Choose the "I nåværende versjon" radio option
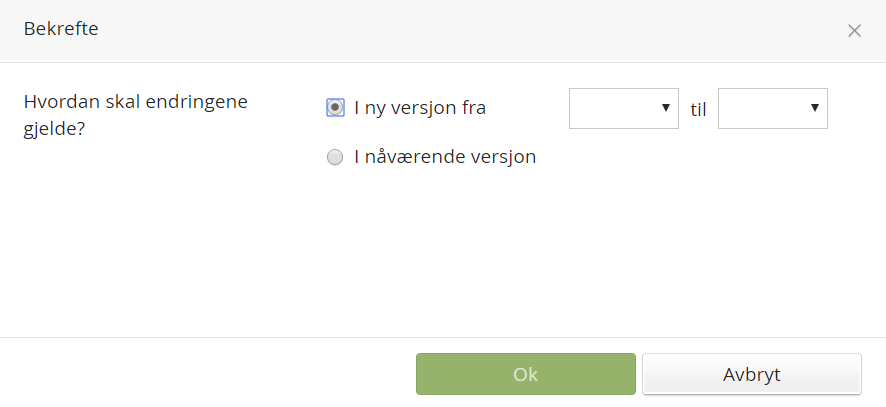Screen dimensions: 886x407 click(x=335, y=157)
